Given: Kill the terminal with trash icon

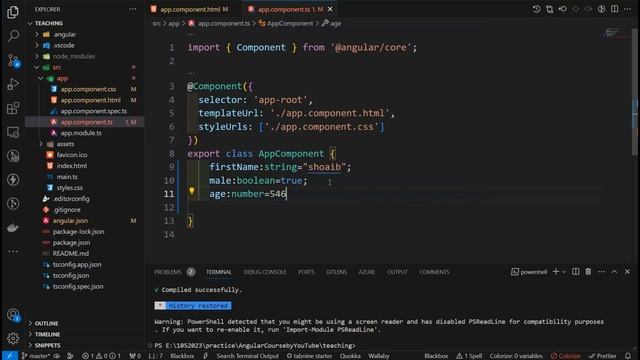Looking at the screenshot, I should point(588,271).
